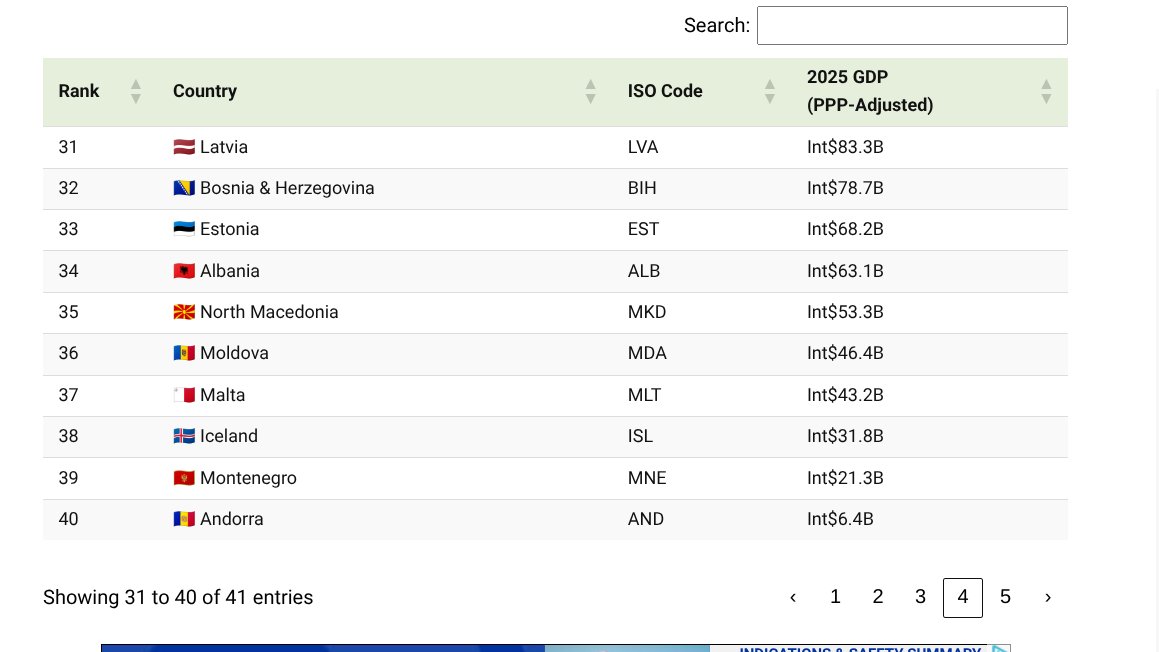Image resolution: width=1159 pixels, height=652 pixels.
Task: Click GDP value Int$83.3B
Action: pos(845,146)
